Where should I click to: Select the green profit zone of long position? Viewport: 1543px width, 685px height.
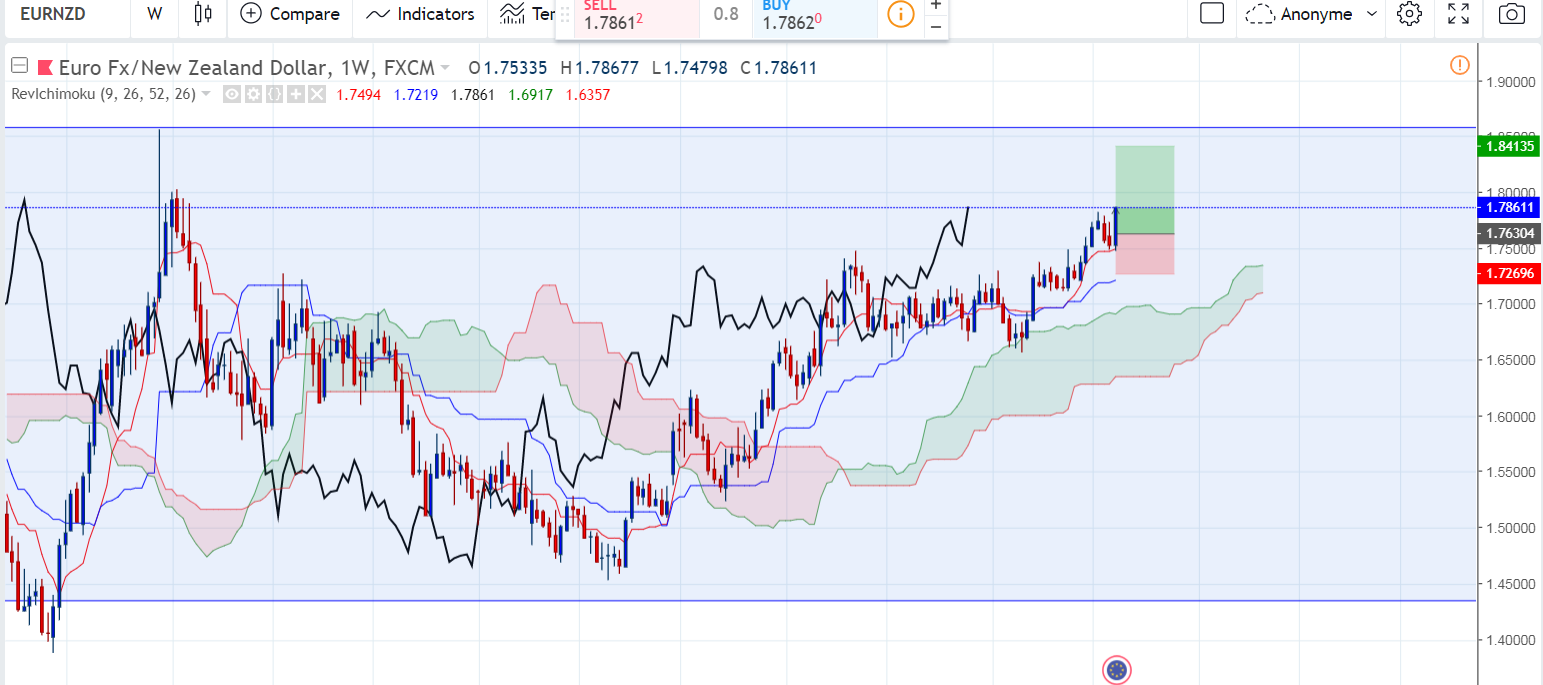1145,190
